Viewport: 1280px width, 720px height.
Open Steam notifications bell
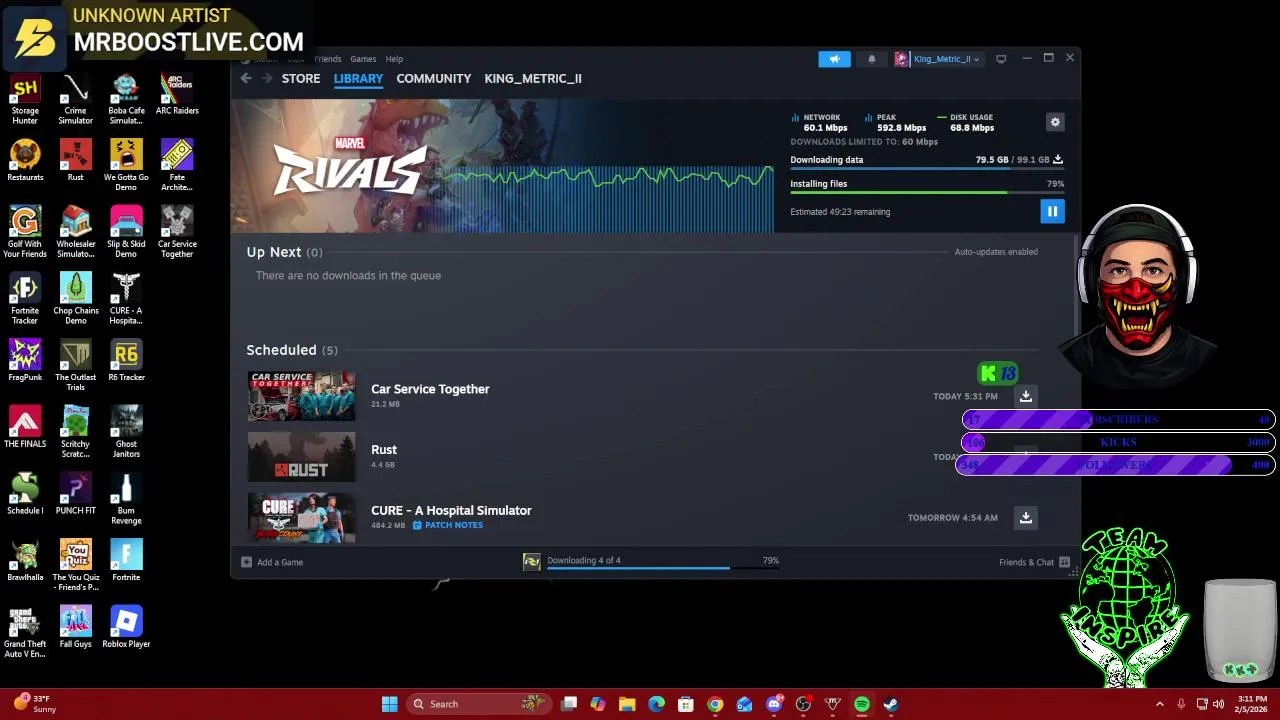(871, 59)
